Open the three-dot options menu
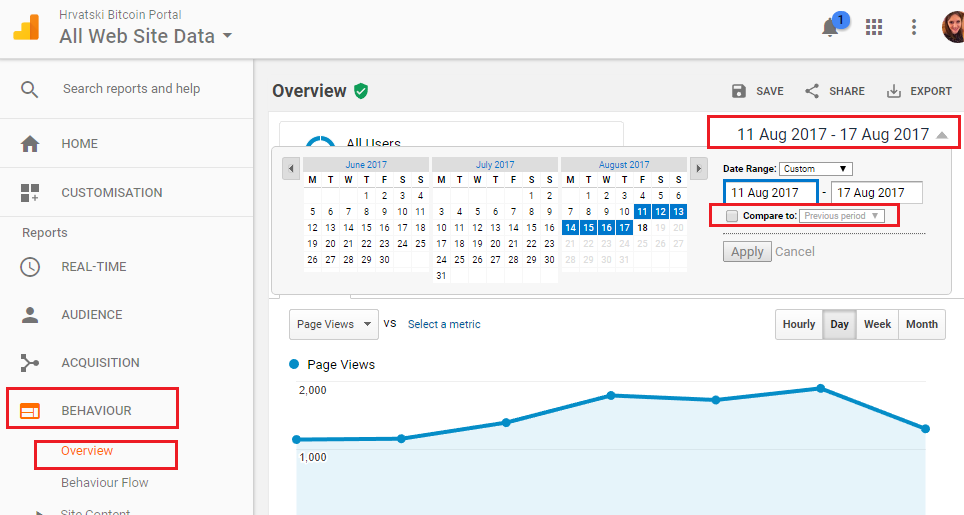 (x=914, y=28)
